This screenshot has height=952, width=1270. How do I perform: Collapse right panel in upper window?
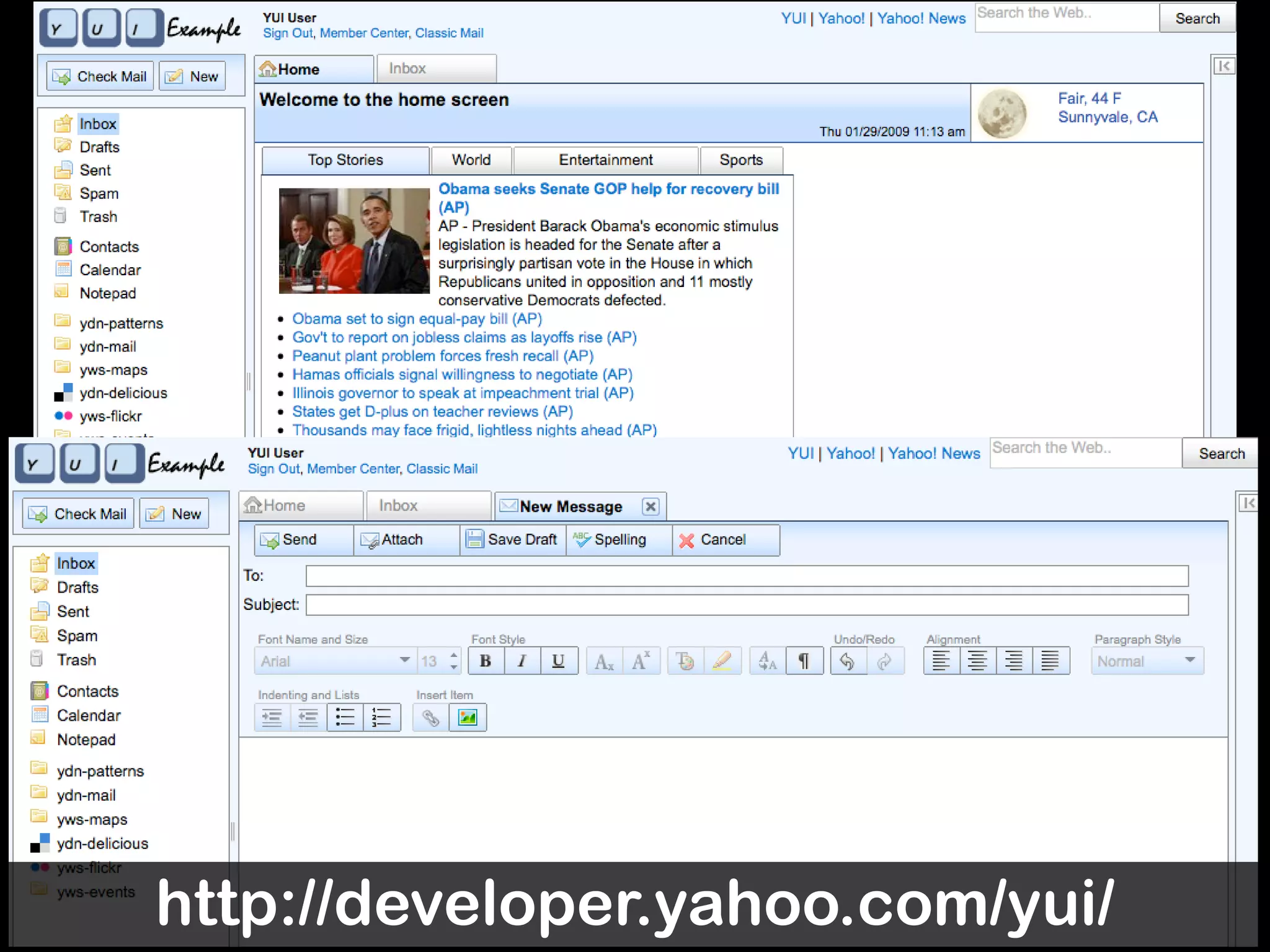1224,66
